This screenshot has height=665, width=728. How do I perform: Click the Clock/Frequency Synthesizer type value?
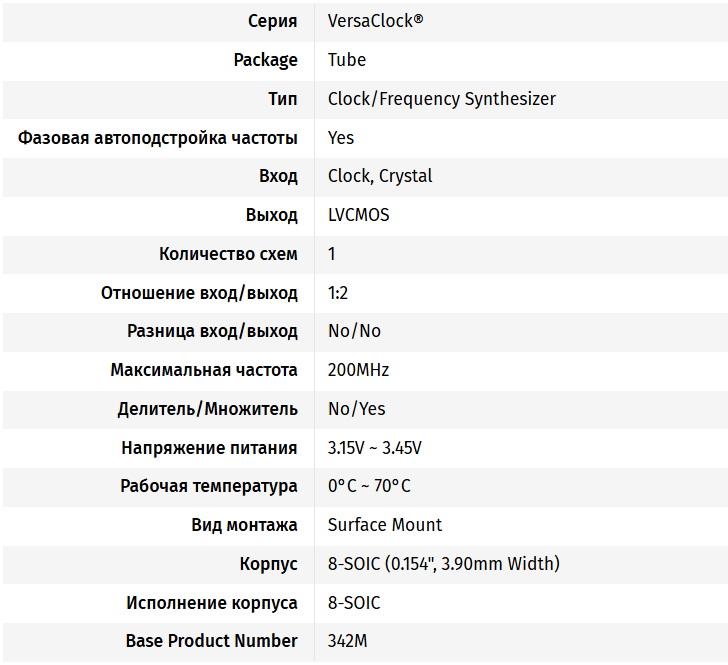pos(441,99)
